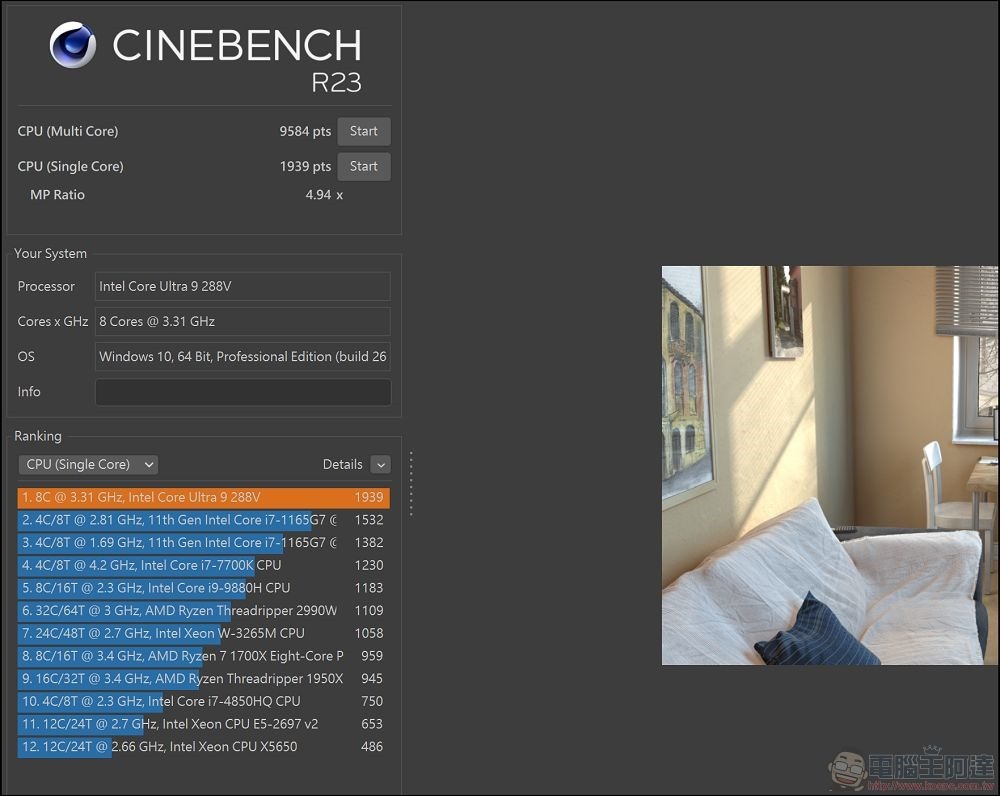Click the 9584 pts multi core score

(305, 131)
